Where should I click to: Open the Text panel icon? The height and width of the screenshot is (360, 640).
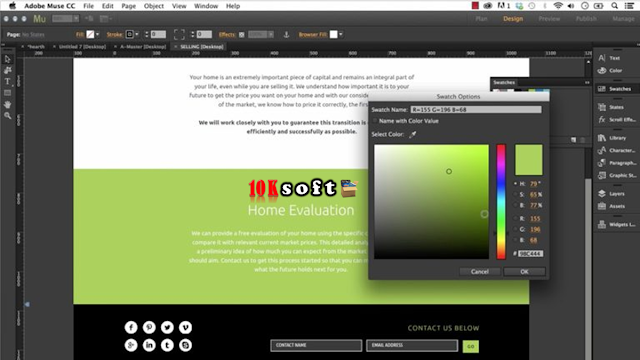[x=602, y=58]
